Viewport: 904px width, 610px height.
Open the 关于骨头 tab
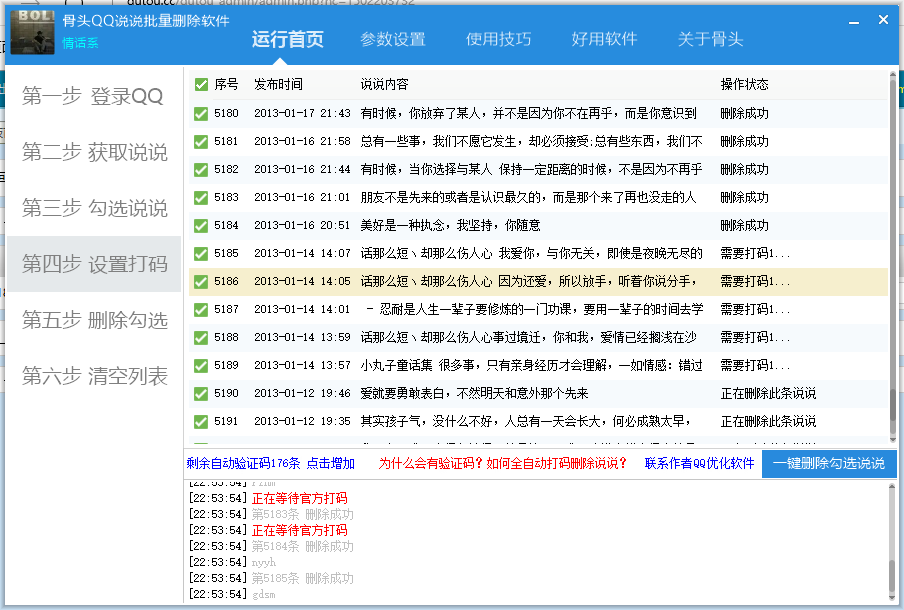click(x=710, y=39)
